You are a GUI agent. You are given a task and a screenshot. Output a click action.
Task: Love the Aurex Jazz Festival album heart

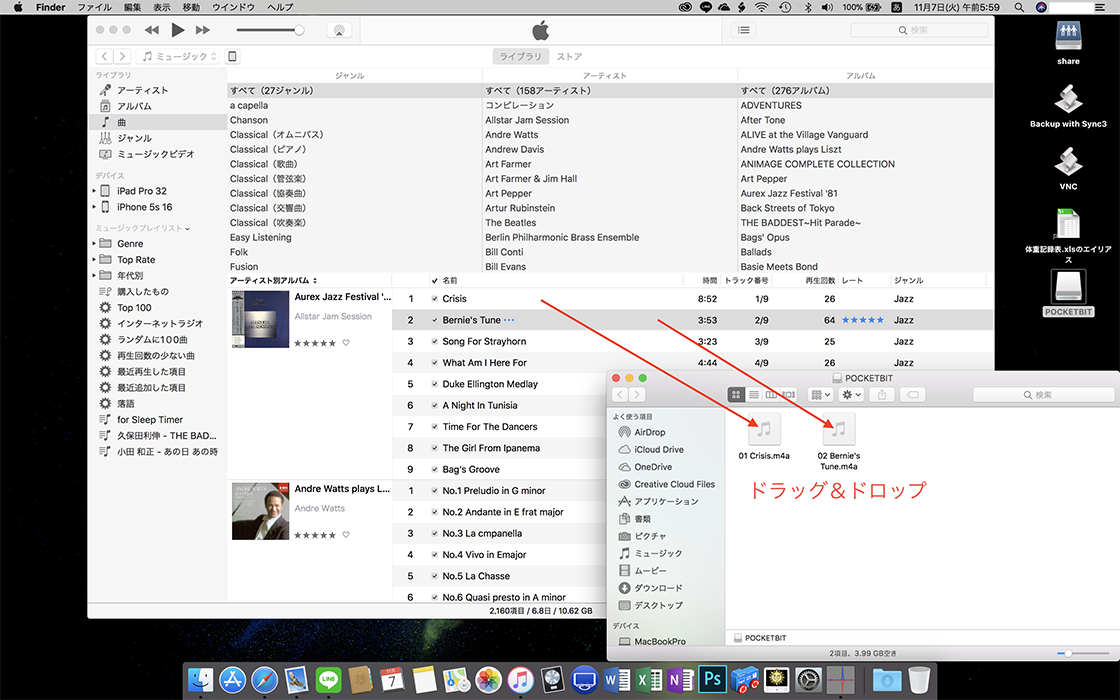click(x=346, y=343)
